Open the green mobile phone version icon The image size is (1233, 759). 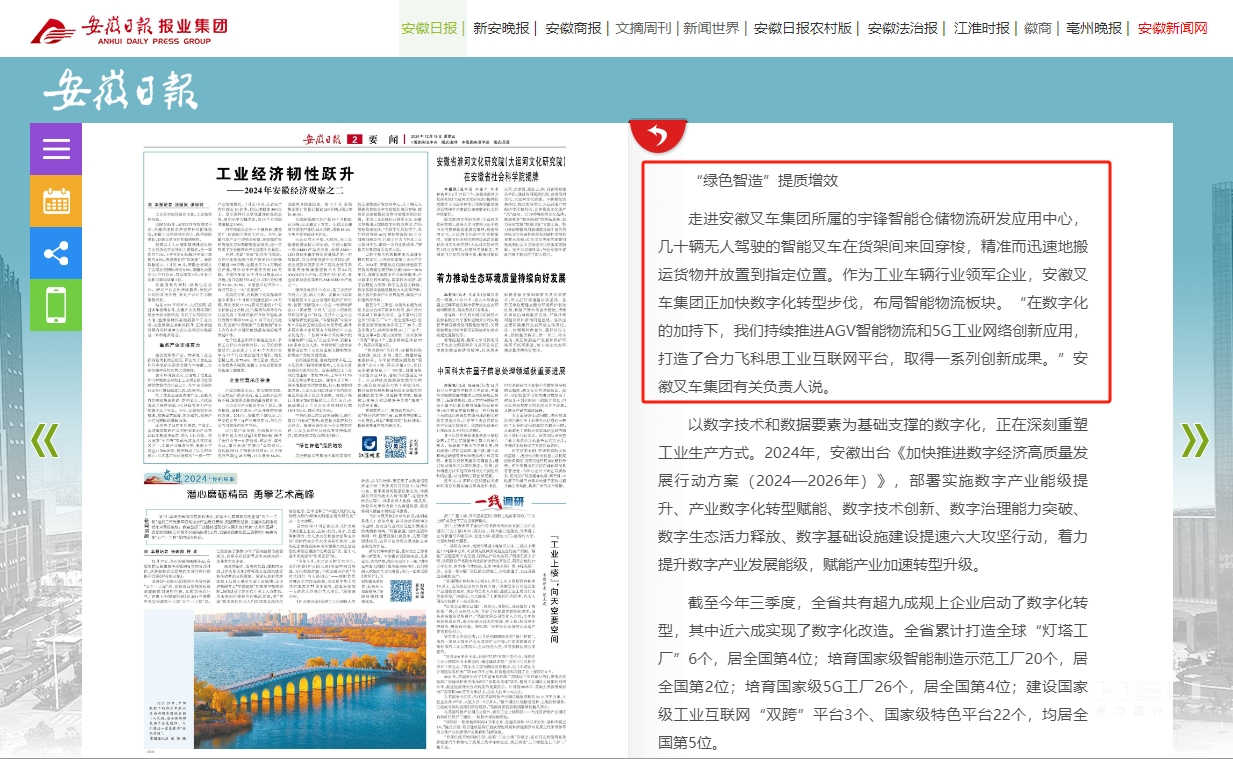click(56, 305)
